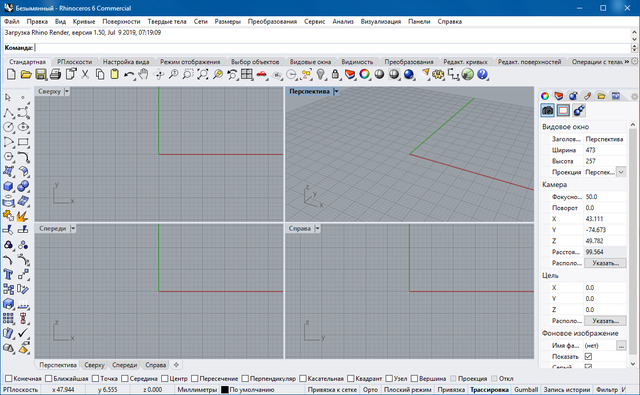Click the Print icon in toolbar
This screenshot has width=640, height=395.
(x=55, y=74)
